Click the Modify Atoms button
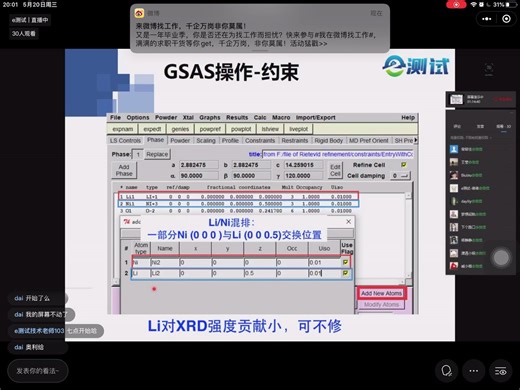The height and width of the screenshot is (390, 520). [x=382, y=304]
